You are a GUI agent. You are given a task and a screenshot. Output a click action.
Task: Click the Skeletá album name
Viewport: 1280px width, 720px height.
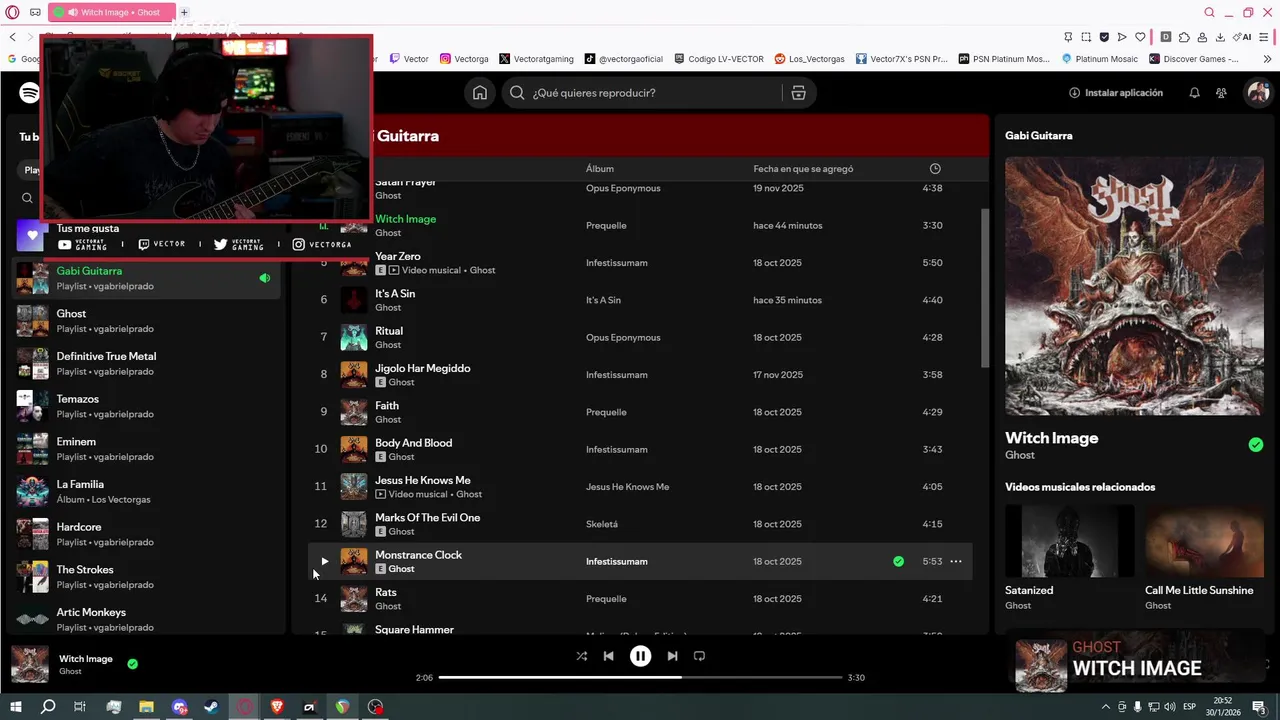(x=602, y=524)
